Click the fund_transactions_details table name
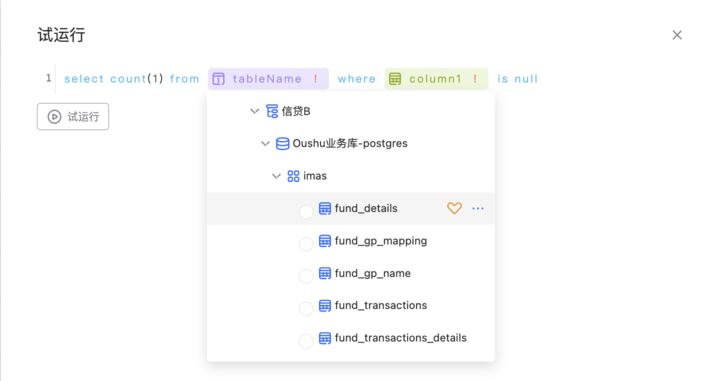Image resolution: width=720 pixels, height=381 pixels. pyautogui.click(x=400, y=338)
